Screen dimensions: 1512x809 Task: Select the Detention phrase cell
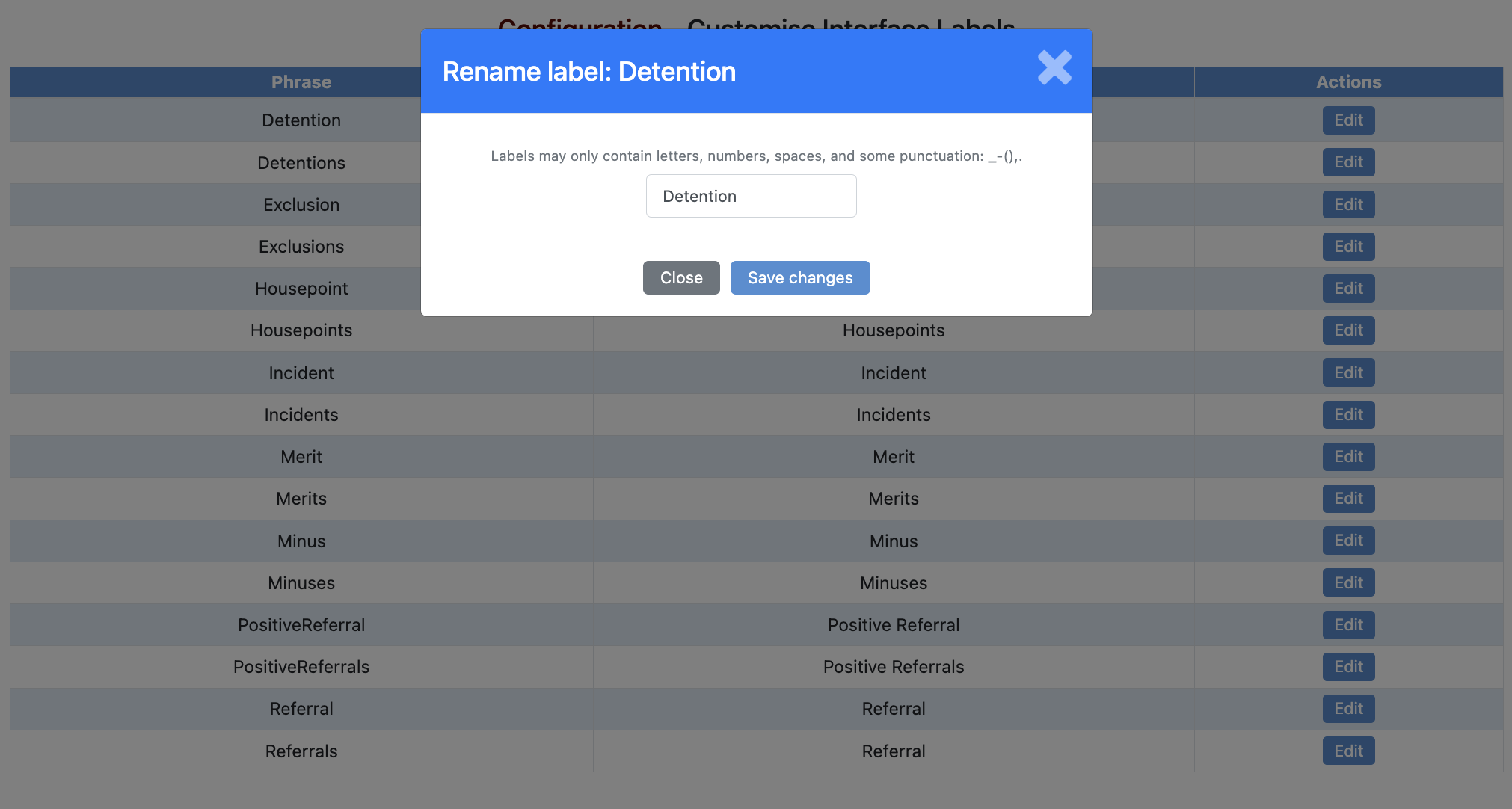(x=301, y=120)
